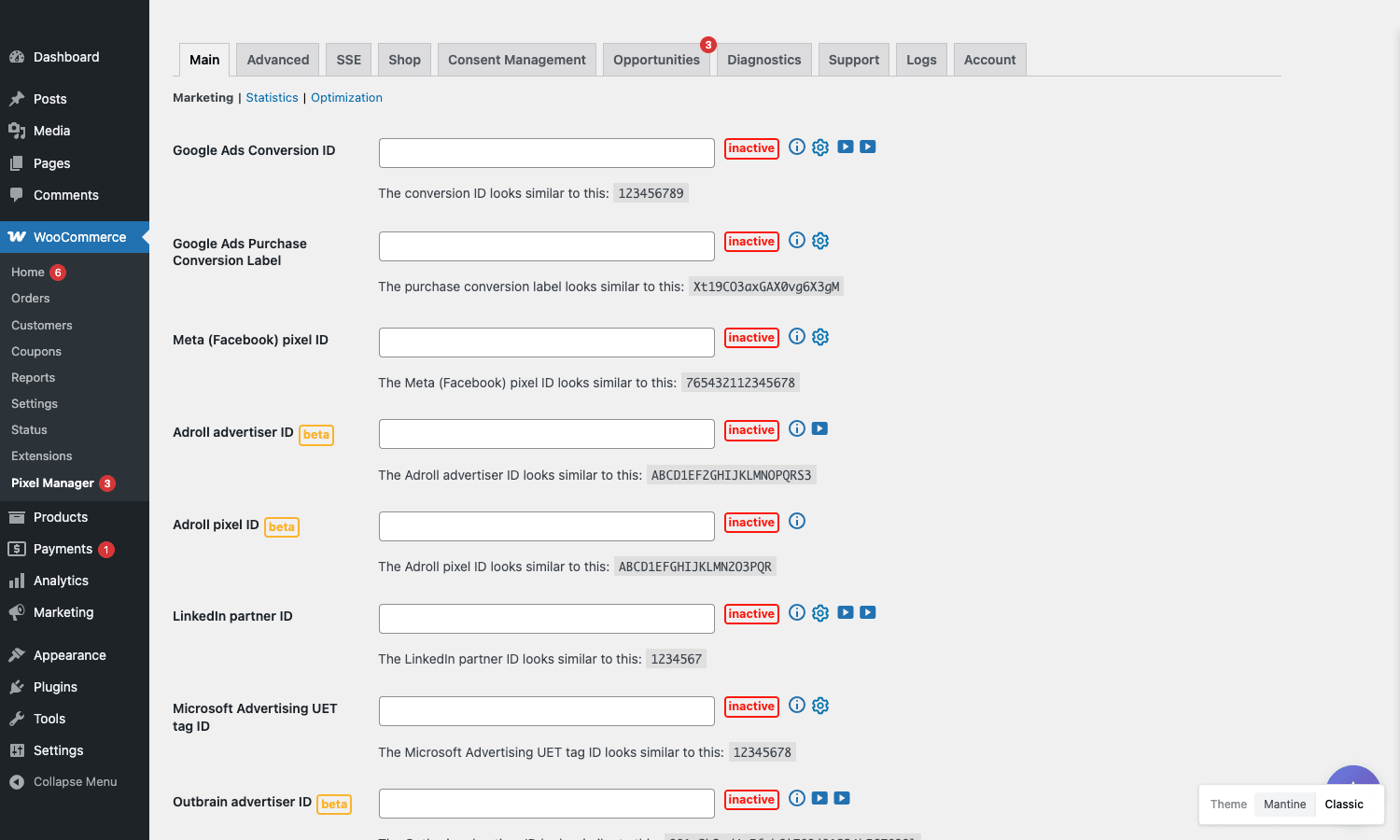Screen dimensions: 1400x840
Task: Select the Mantine theme option
Action: point(1285,805)
